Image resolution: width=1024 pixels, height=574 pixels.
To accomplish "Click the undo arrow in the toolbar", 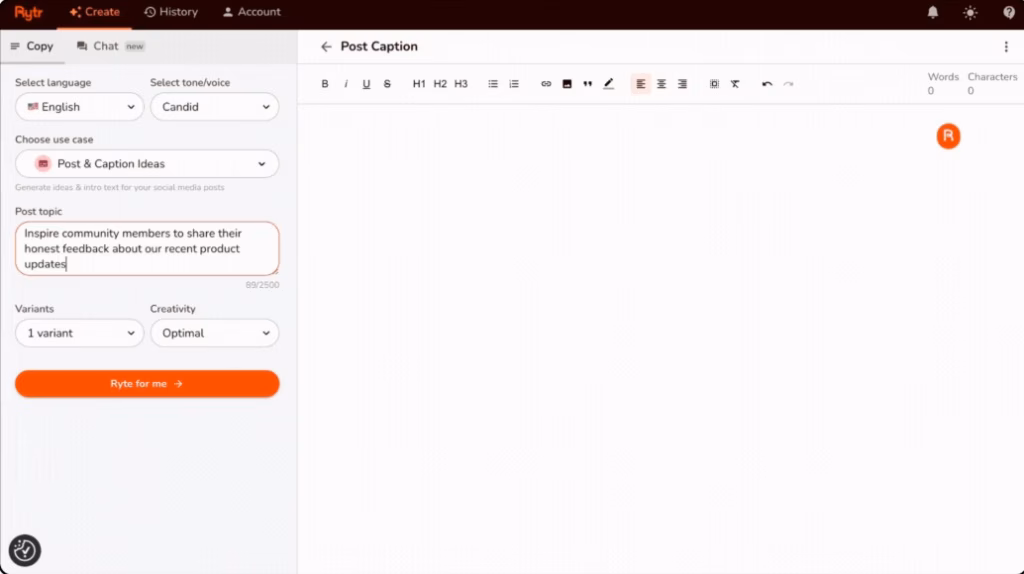I will [x=767, y=84].
